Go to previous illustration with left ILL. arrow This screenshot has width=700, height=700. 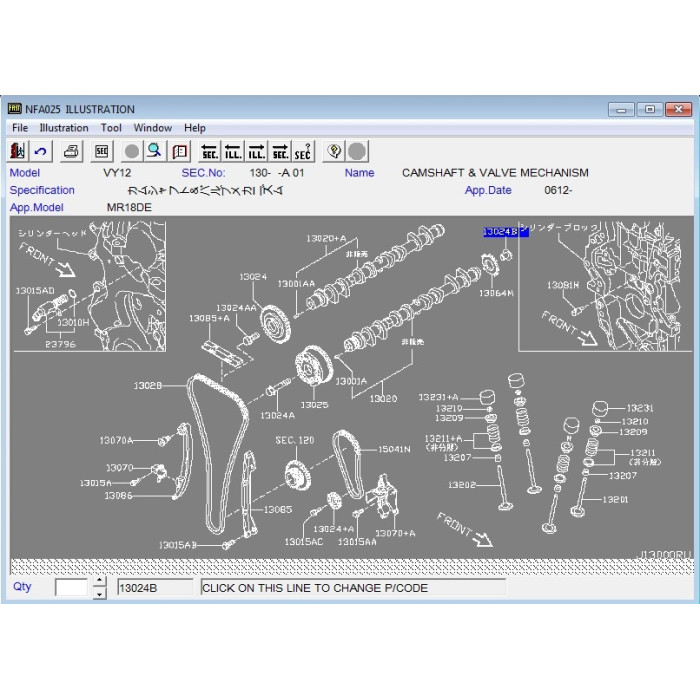(x=233, y=151)
